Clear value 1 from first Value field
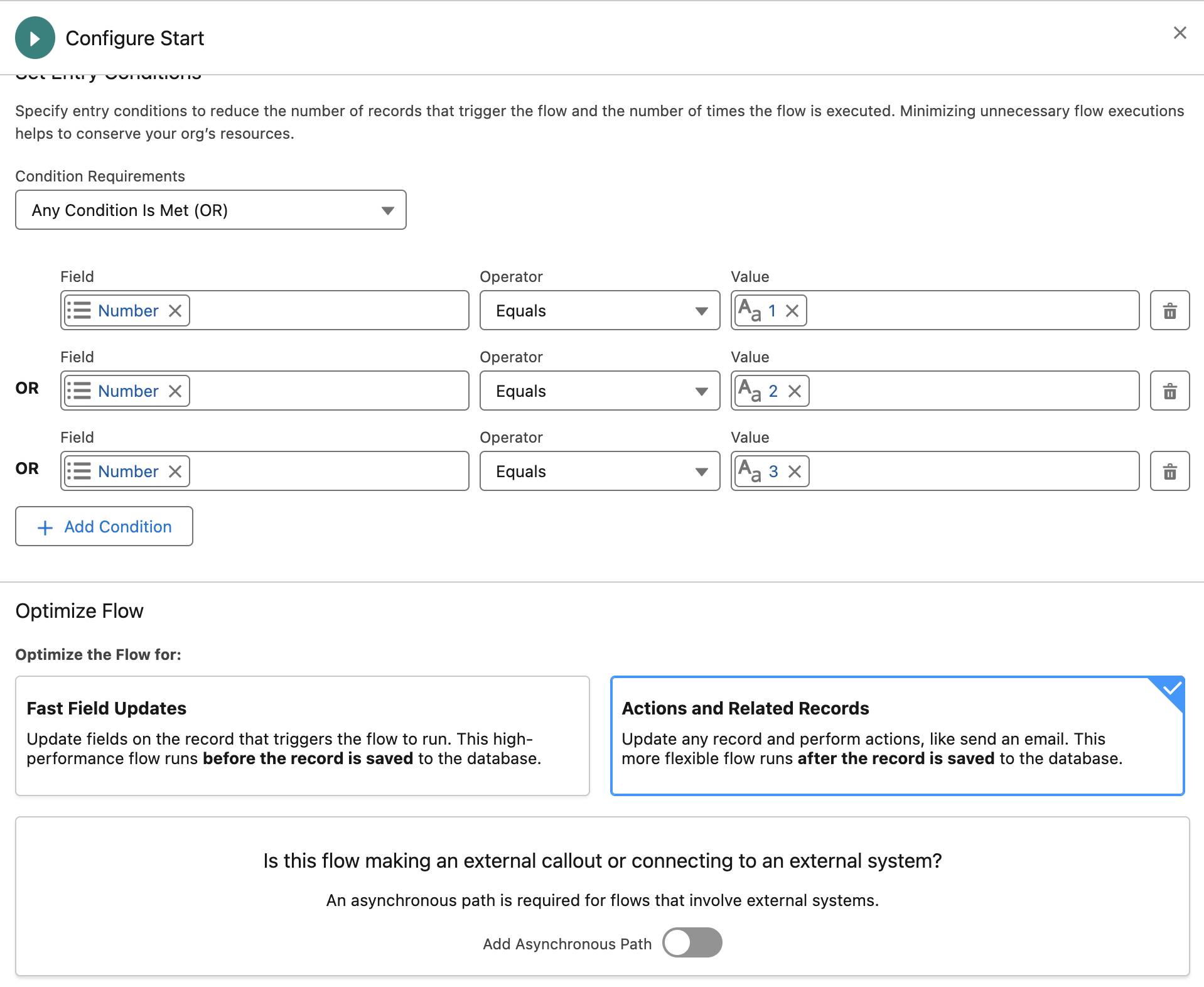 click(792, 311)
